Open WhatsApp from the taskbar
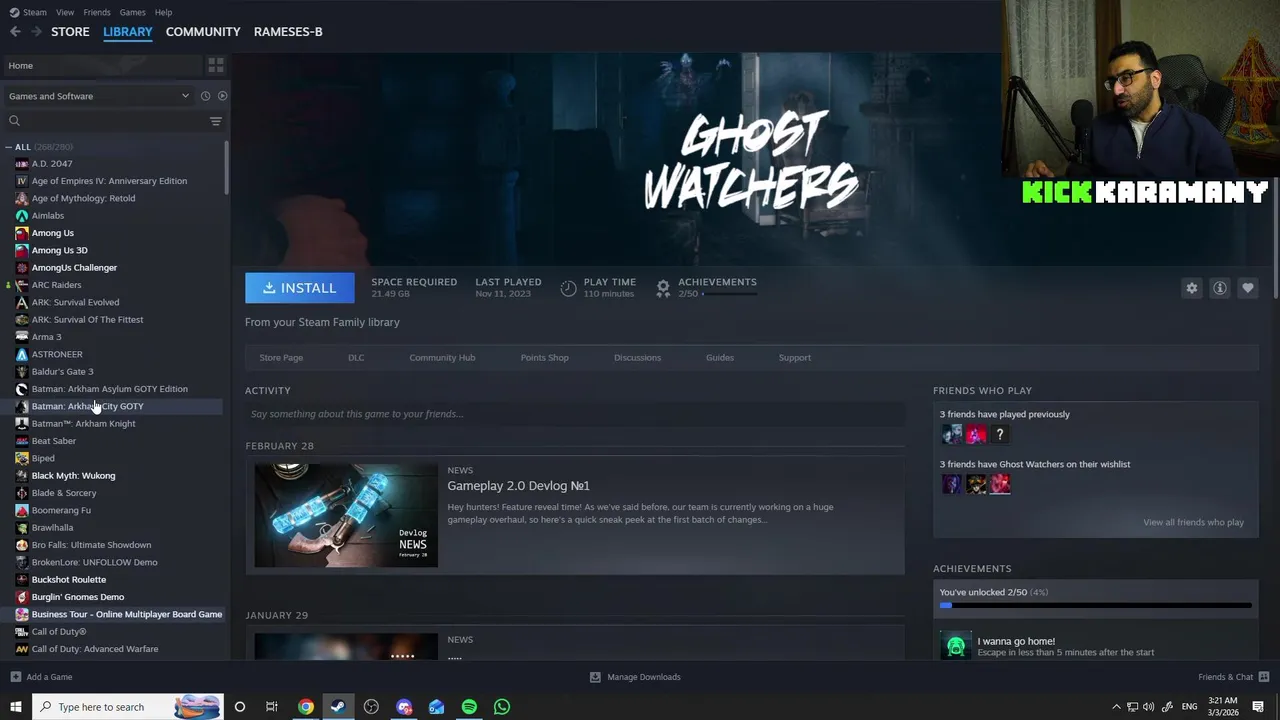Viewport: 1280px width, 720px height. (502, 707)
